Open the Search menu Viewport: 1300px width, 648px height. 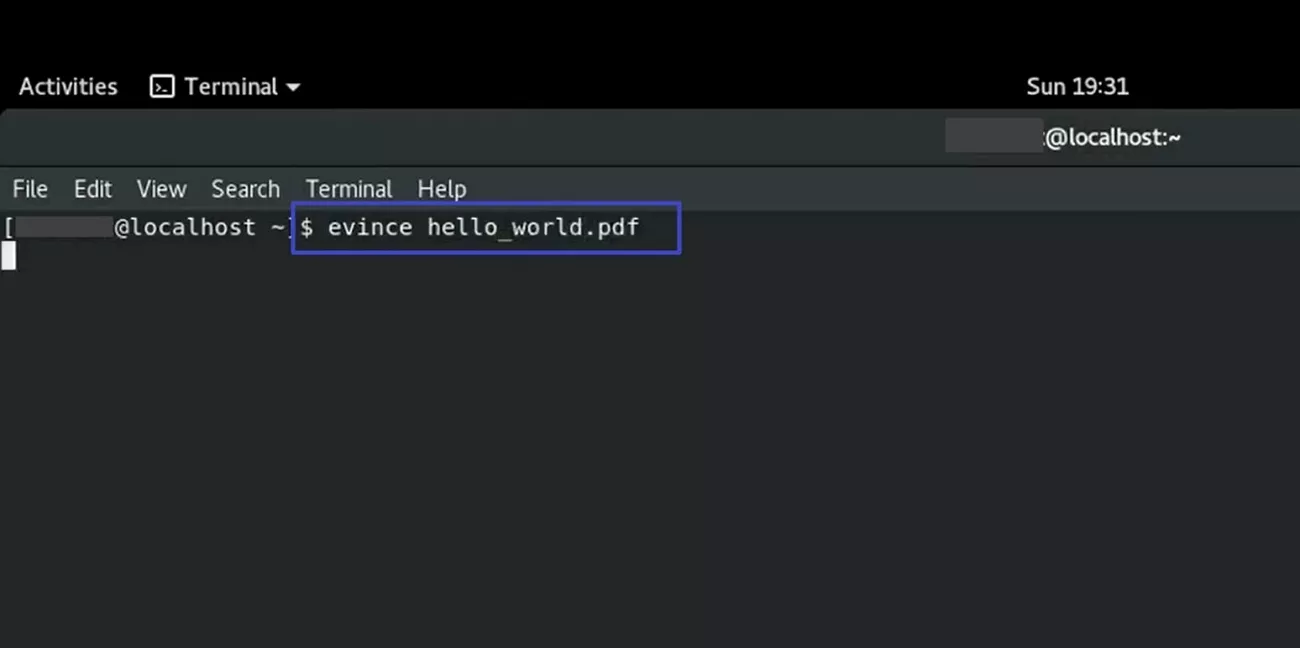click(245, 189)
